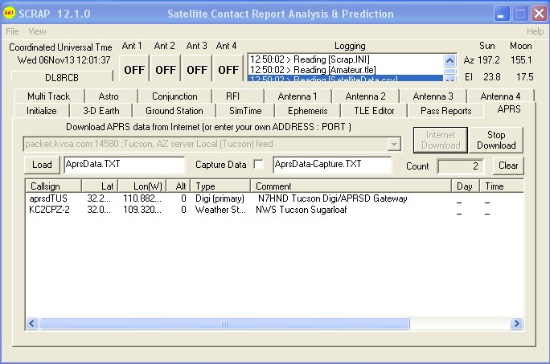The image size is (550, 364).
Task: Open the File menu
Action: click(x=12, y=32)
